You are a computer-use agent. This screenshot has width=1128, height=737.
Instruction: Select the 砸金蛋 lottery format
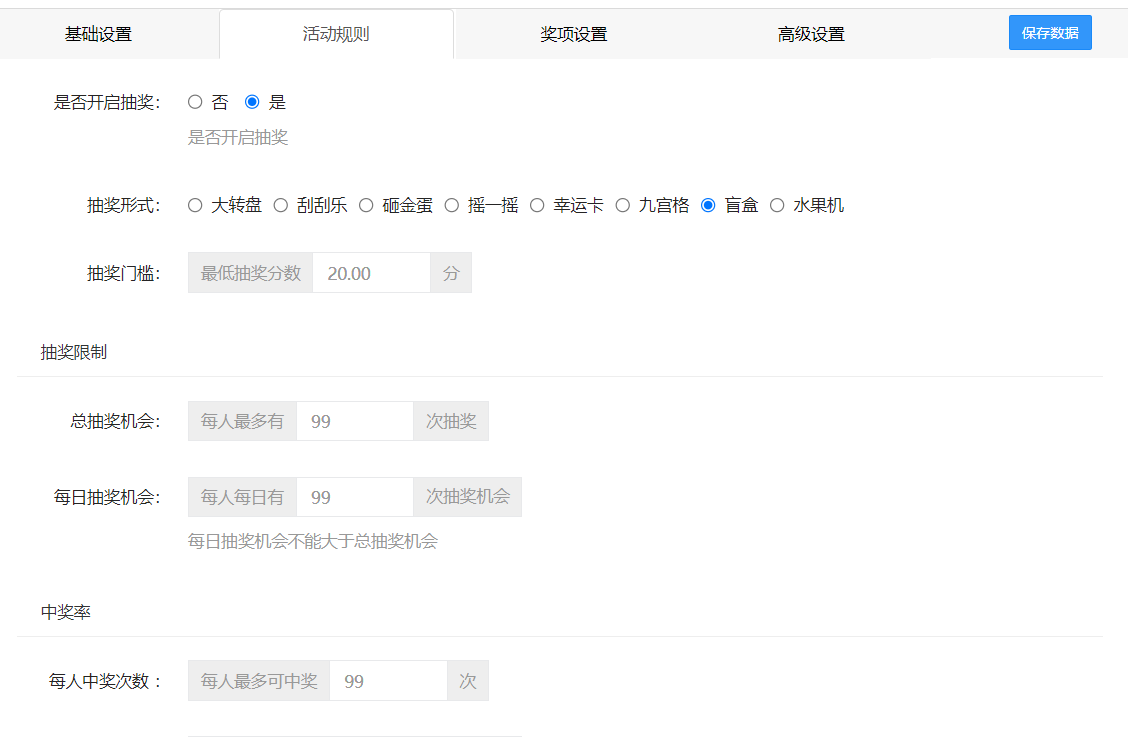366,205
